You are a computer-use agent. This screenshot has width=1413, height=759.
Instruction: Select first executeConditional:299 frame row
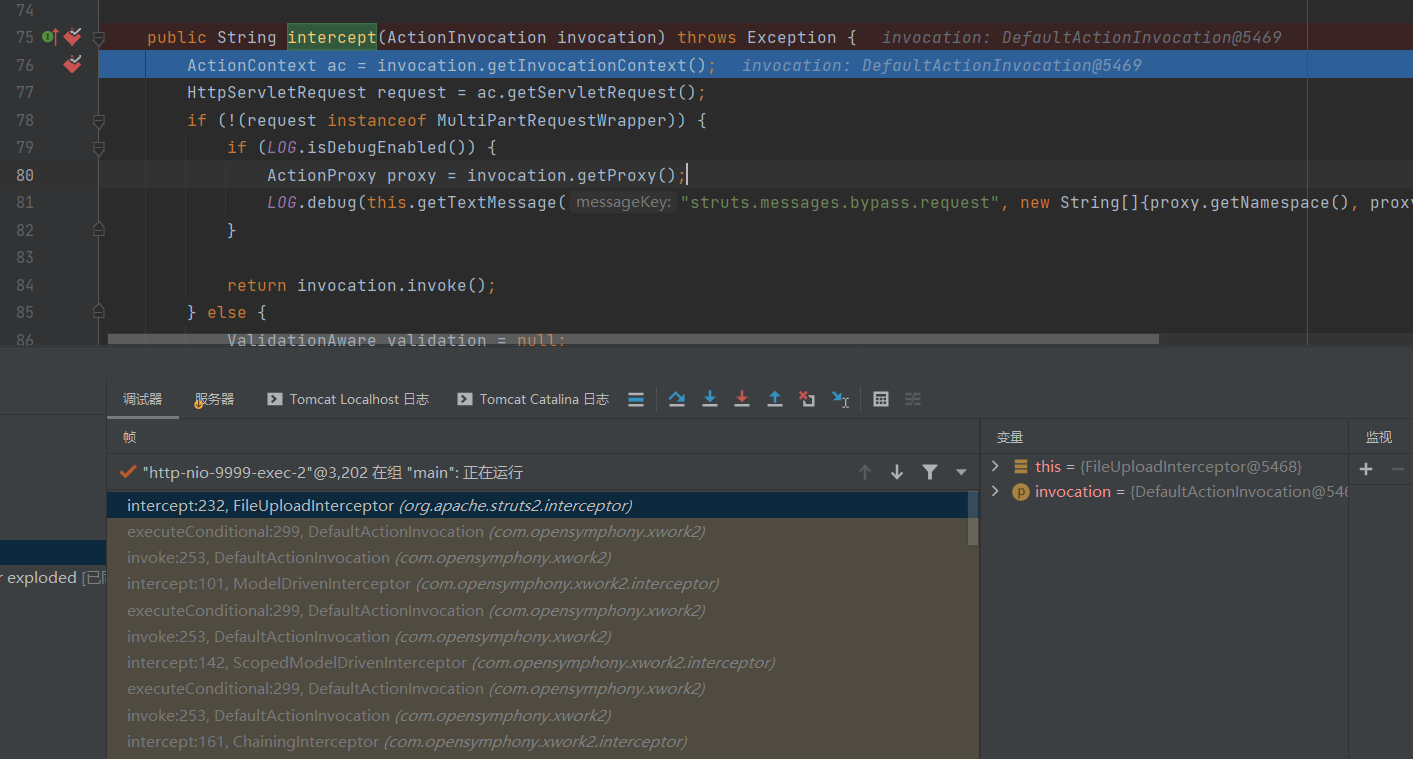[537, 531]
